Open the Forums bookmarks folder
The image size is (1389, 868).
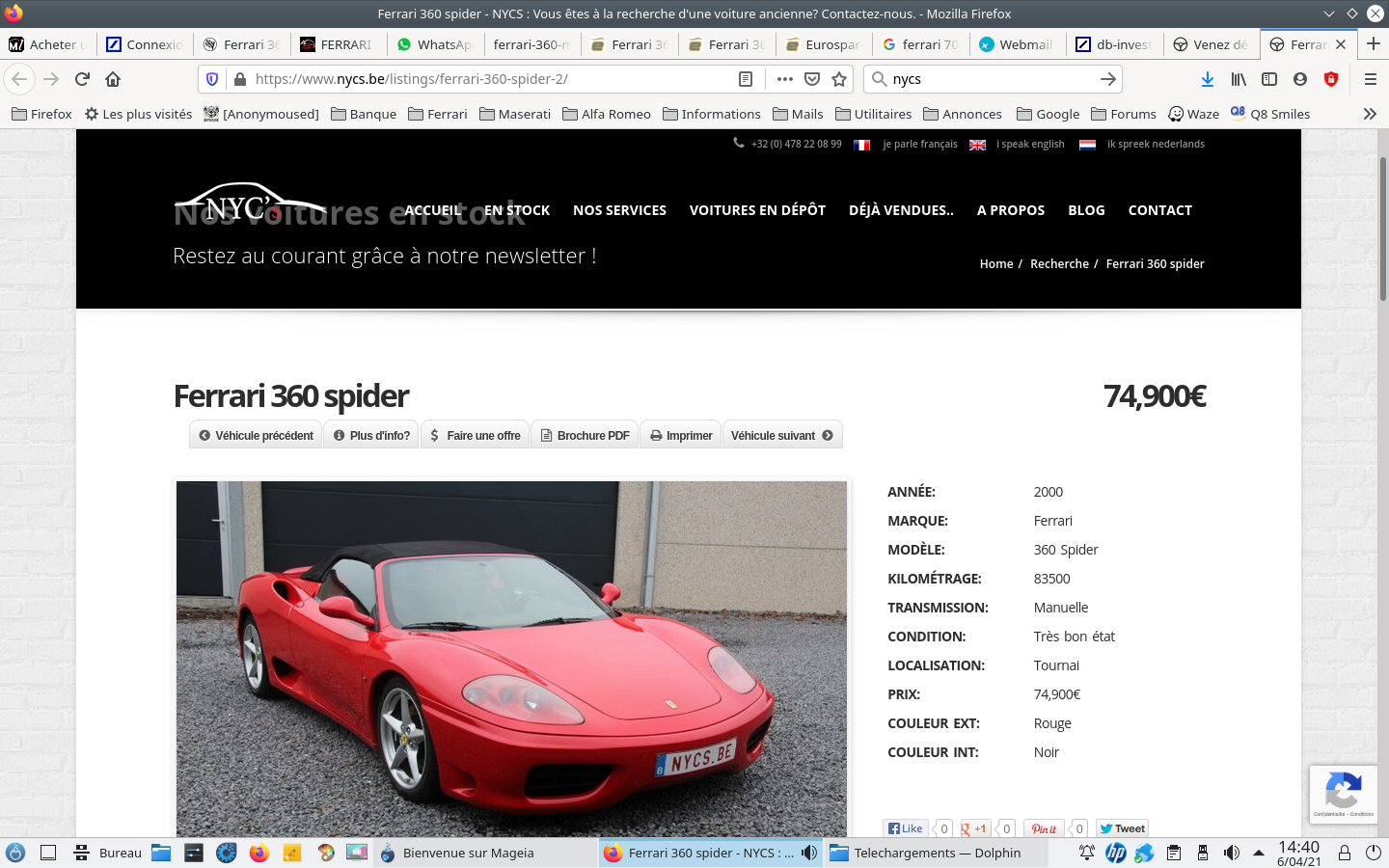[x=1124, y=114]
